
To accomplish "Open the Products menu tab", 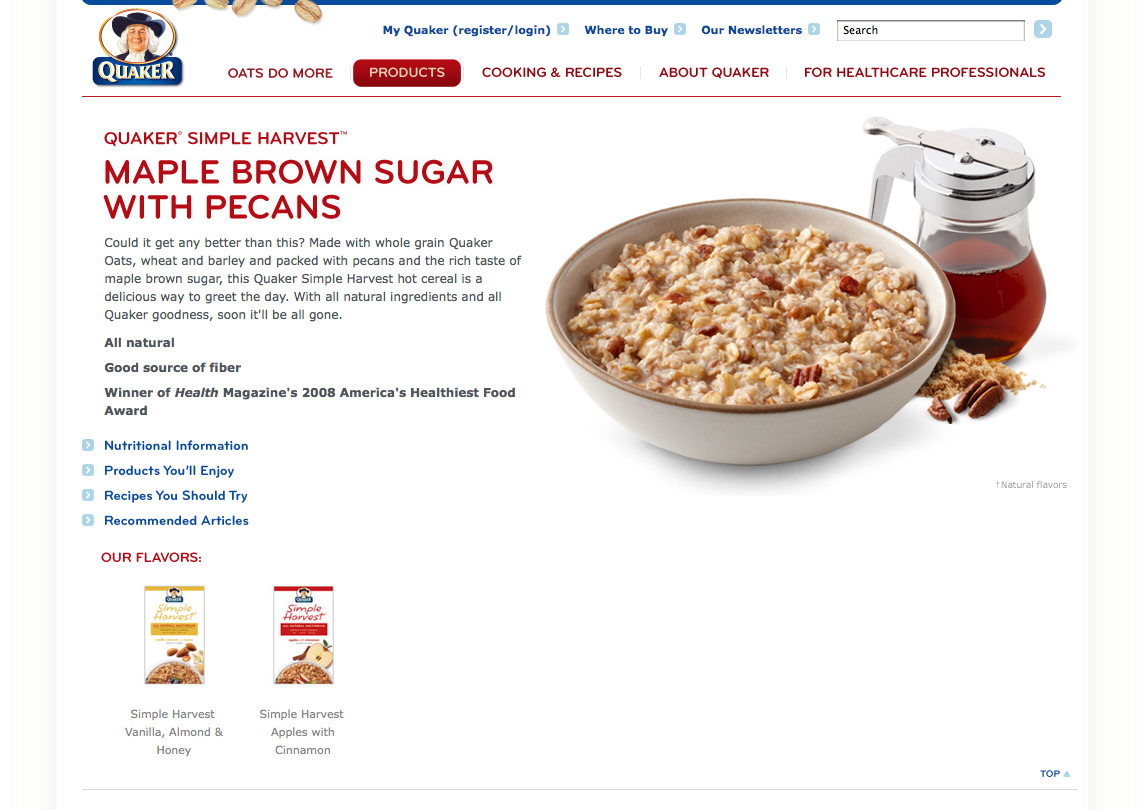I will click(x=406, y=72).
